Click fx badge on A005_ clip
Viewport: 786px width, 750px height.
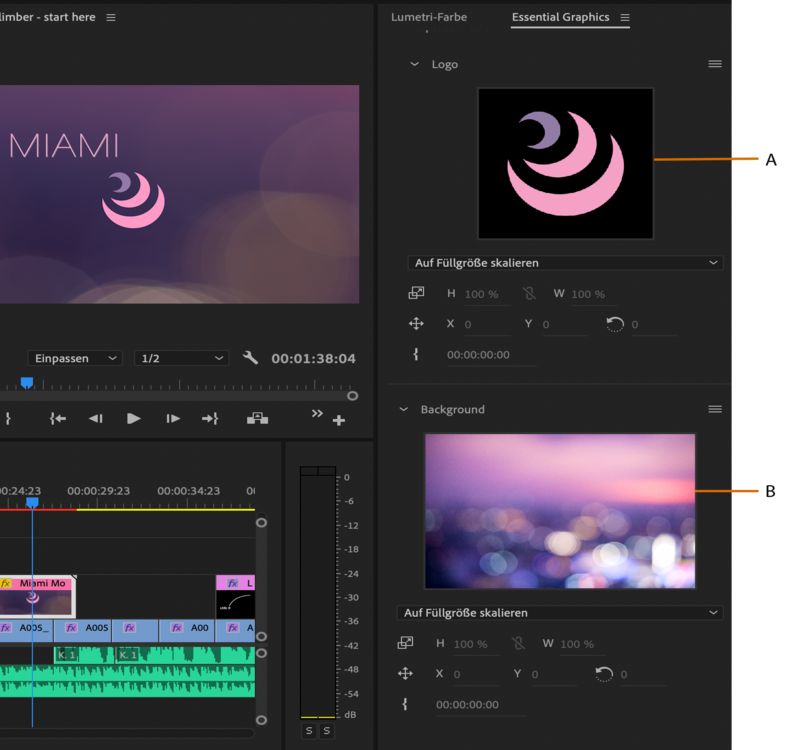coord(6,628)
